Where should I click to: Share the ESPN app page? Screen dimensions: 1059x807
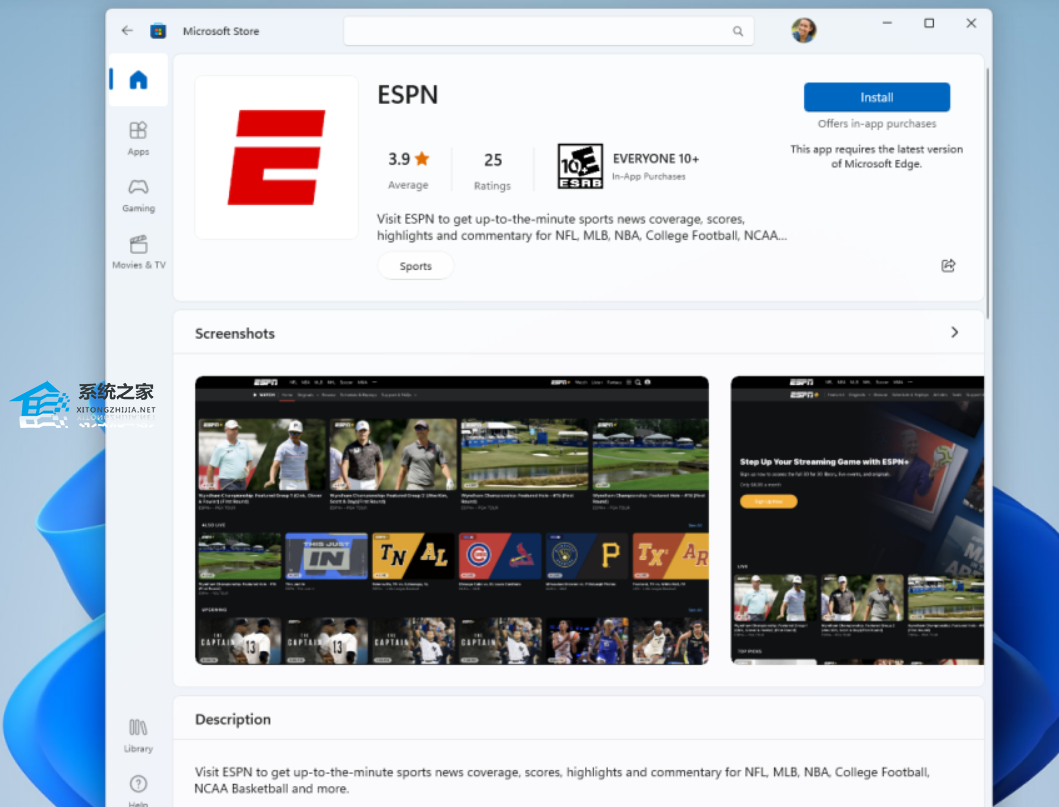tap(948, 265)
